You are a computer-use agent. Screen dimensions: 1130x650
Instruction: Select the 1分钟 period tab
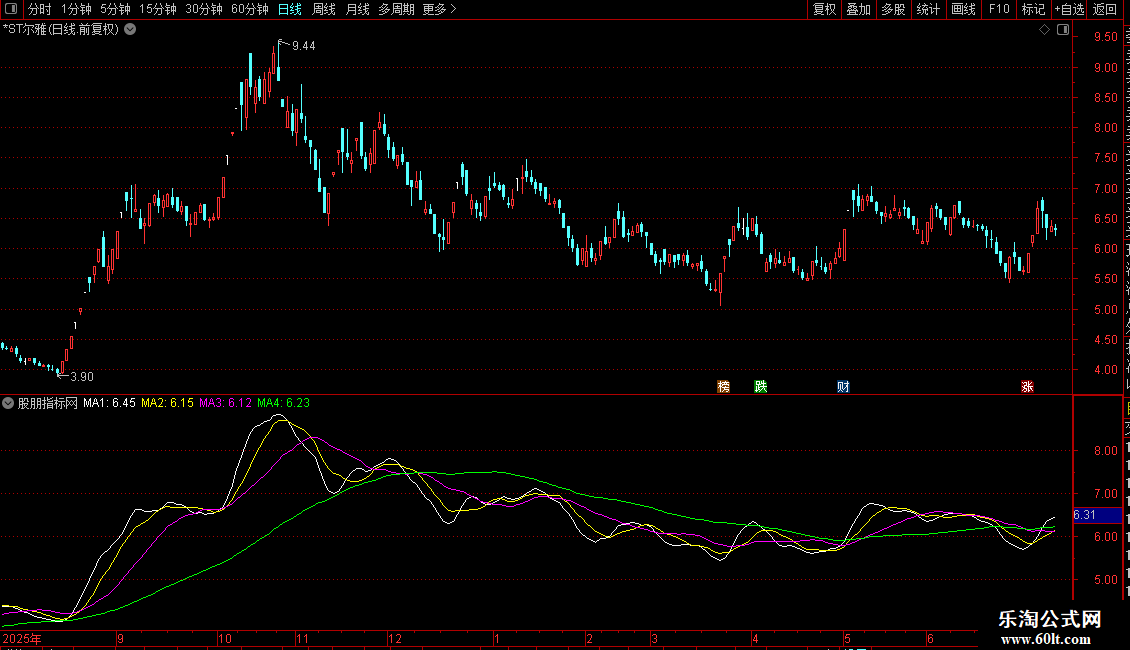[76, 9]
